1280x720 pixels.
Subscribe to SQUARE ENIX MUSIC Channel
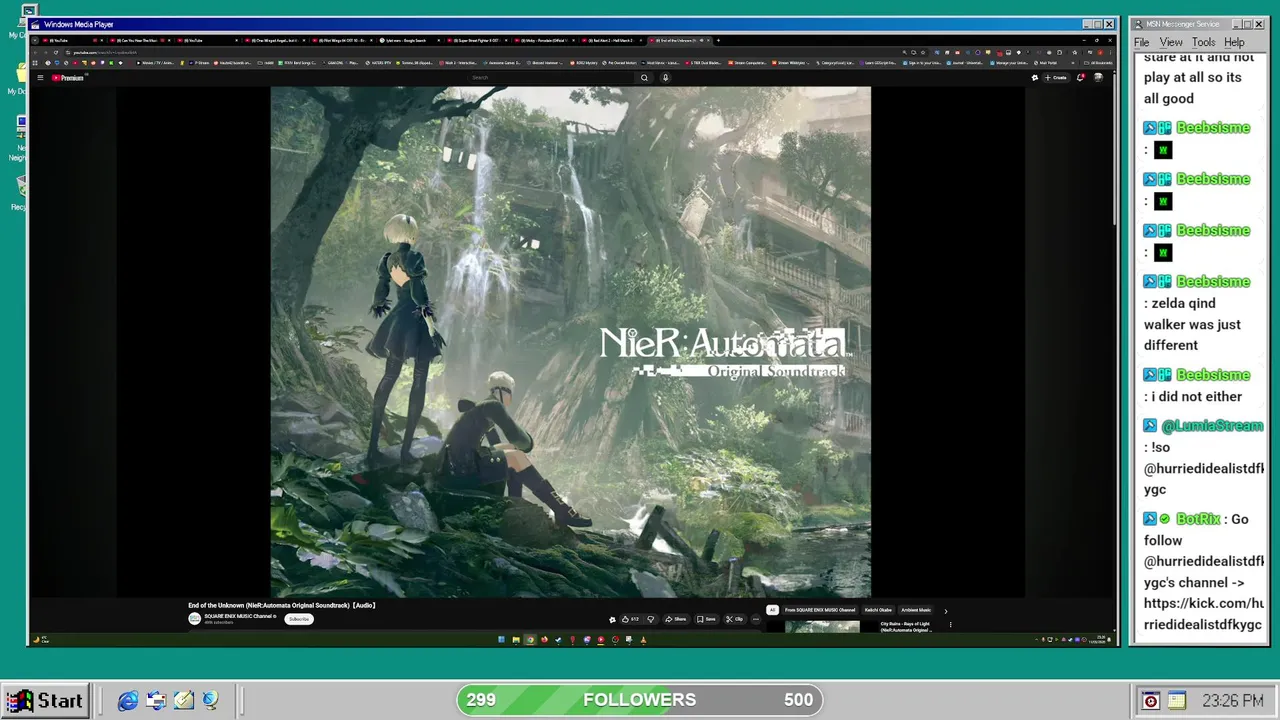(x=298, y=619)
